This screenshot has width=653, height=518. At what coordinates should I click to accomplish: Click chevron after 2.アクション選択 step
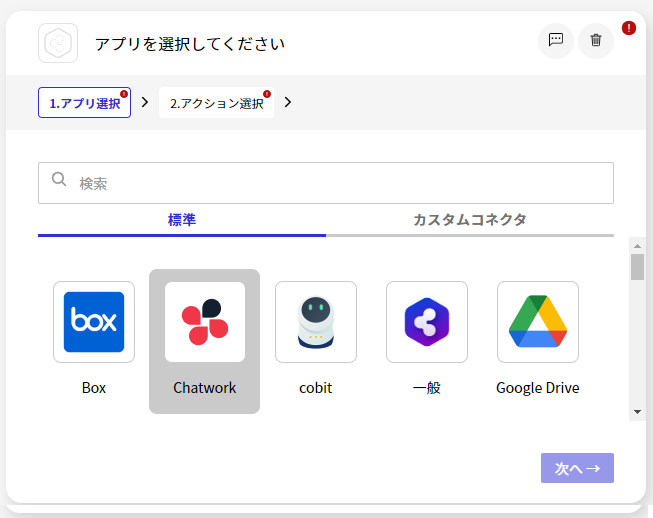288,102
